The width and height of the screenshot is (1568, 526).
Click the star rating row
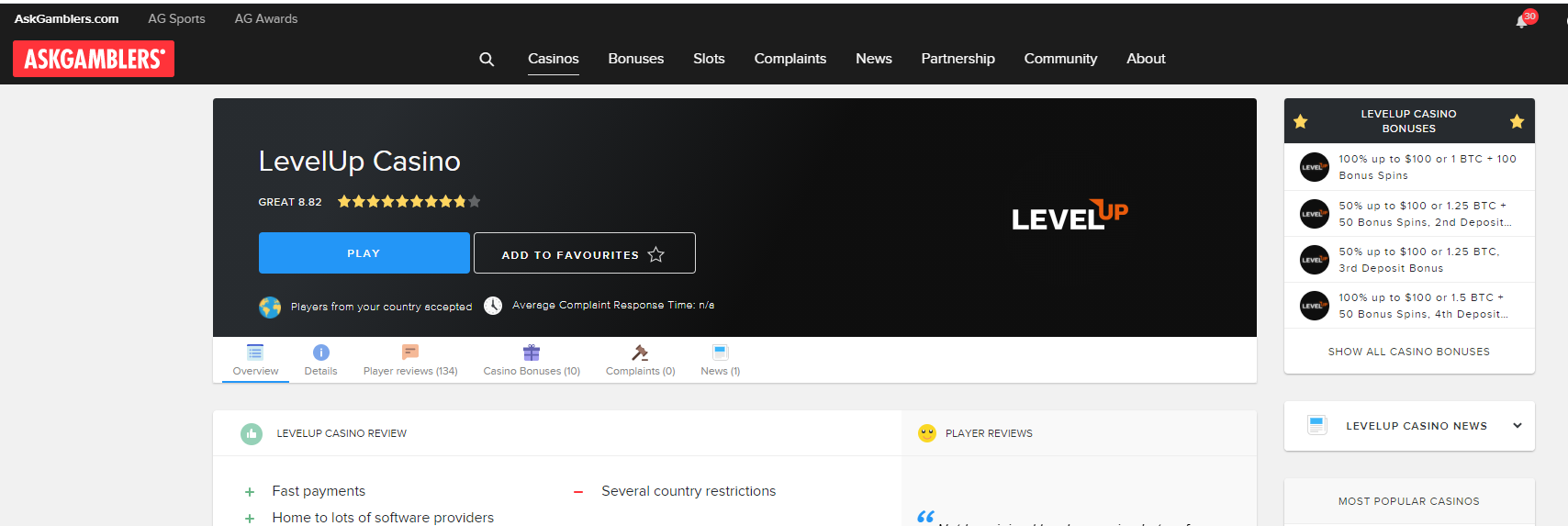click(x=409, y=202)
